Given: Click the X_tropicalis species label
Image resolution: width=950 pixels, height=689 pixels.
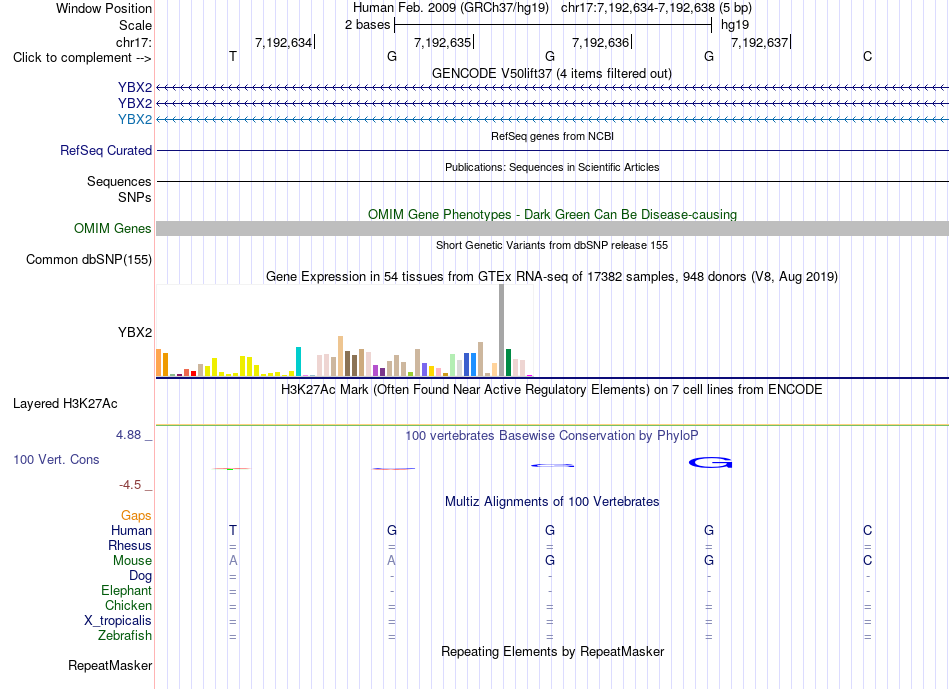Looking at the screenshot, I should (118, 621).
